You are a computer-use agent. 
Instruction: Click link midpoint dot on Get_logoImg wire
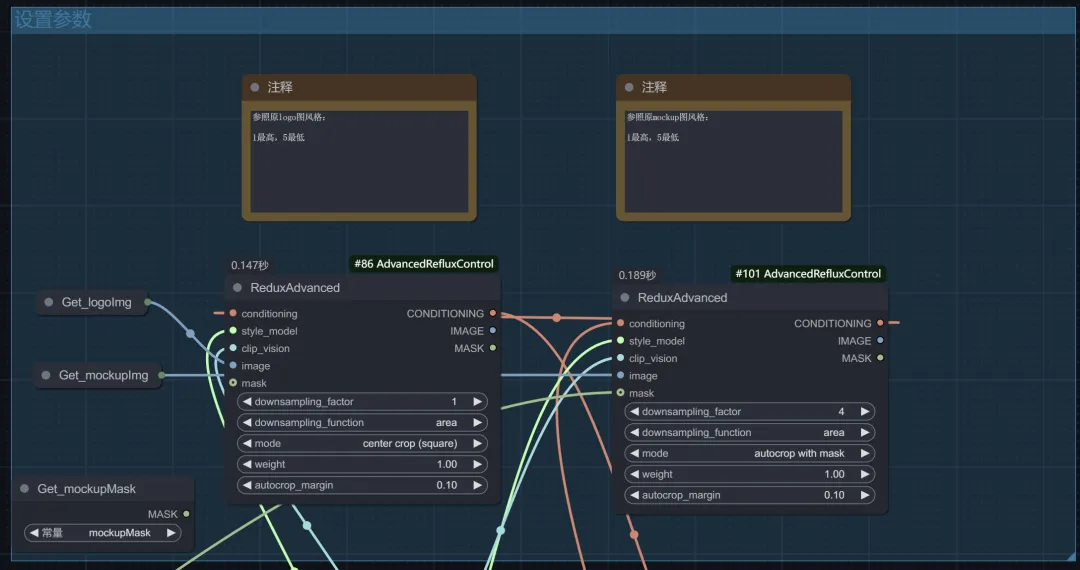coord(190,334)
